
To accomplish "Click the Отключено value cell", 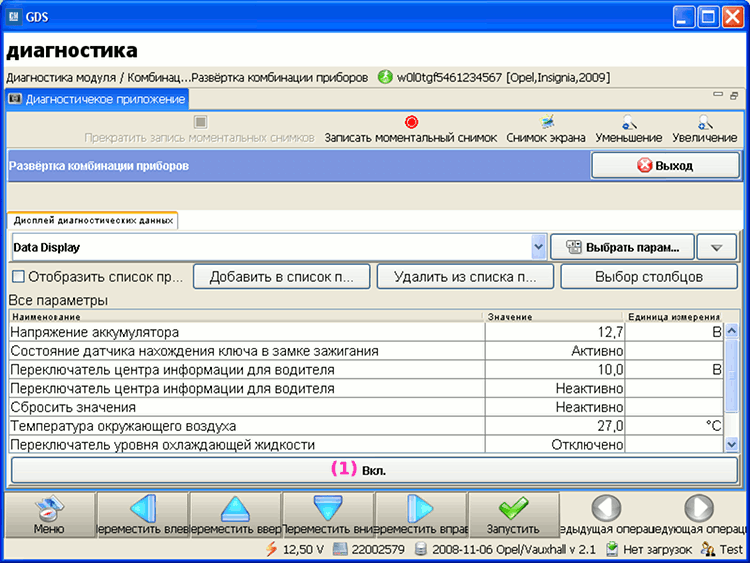I will coord(555,444).
